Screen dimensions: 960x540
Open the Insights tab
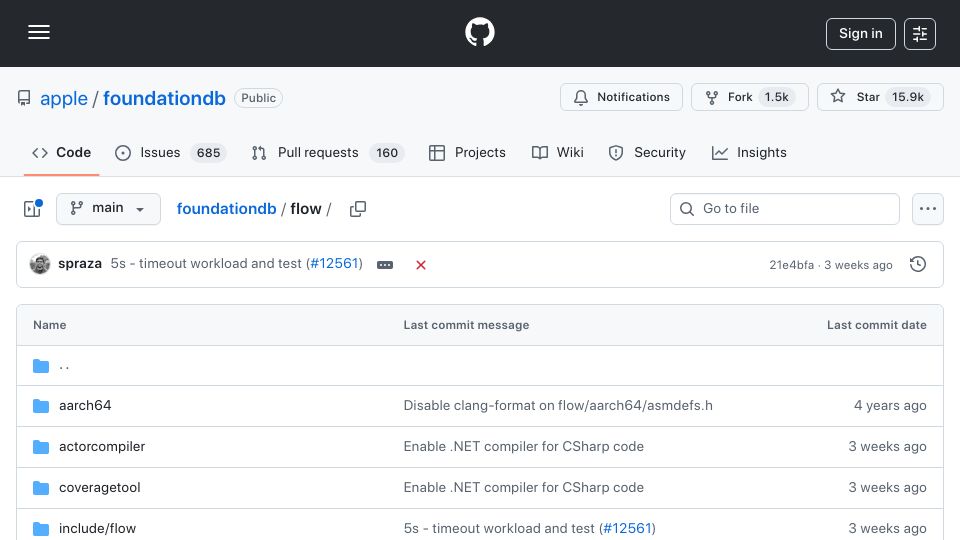pos(749,152)
